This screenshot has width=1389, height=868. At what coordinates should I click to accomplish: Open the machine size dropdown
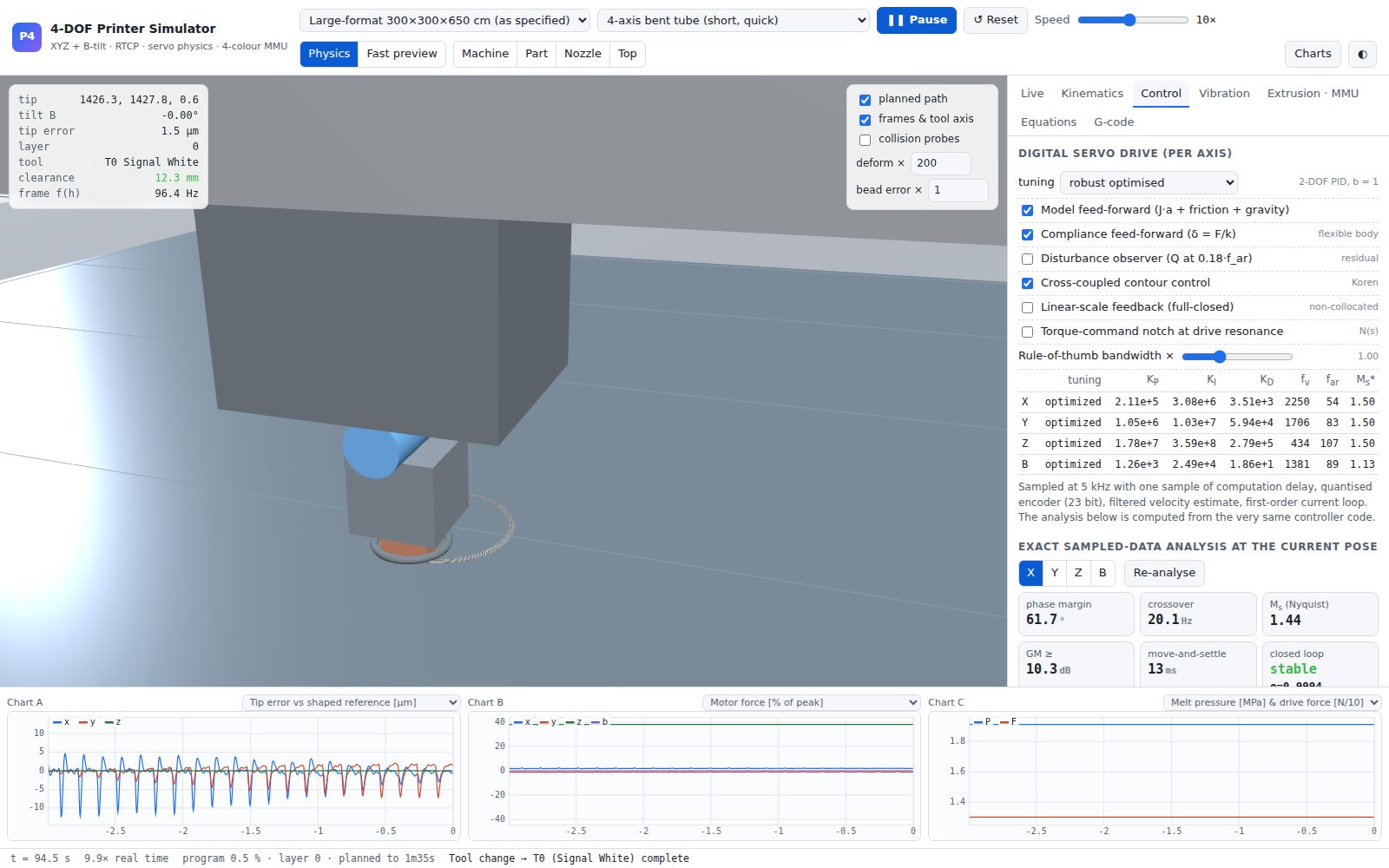(x=444, y=20)
